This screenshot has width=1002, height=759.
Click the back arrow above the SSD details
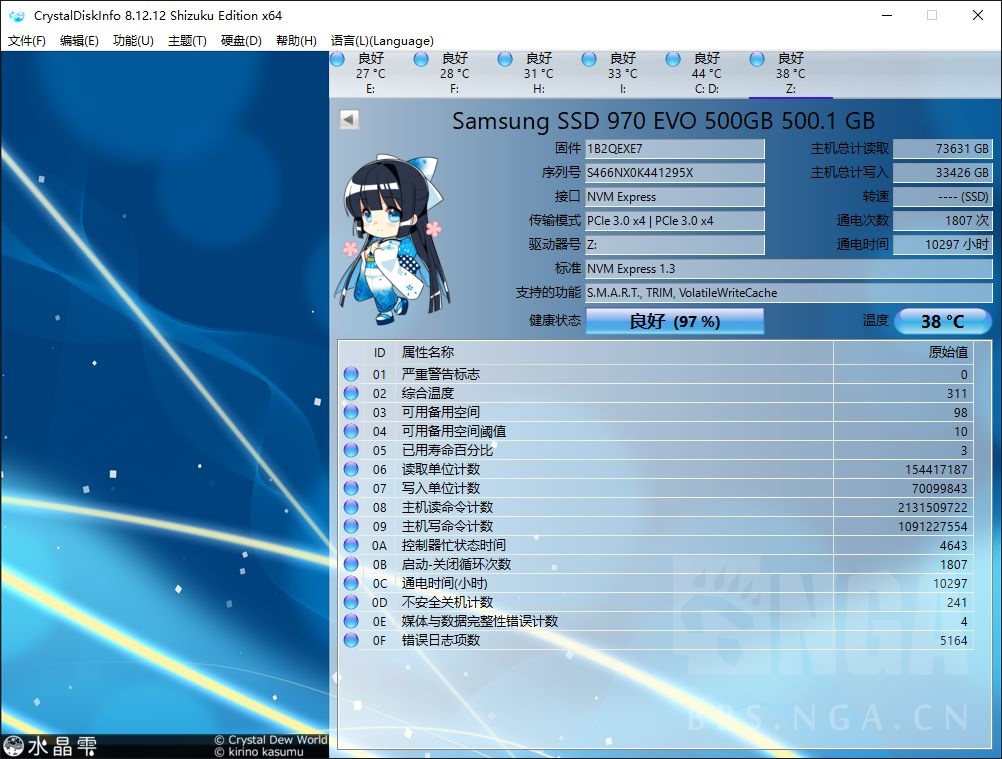(347, 119)
